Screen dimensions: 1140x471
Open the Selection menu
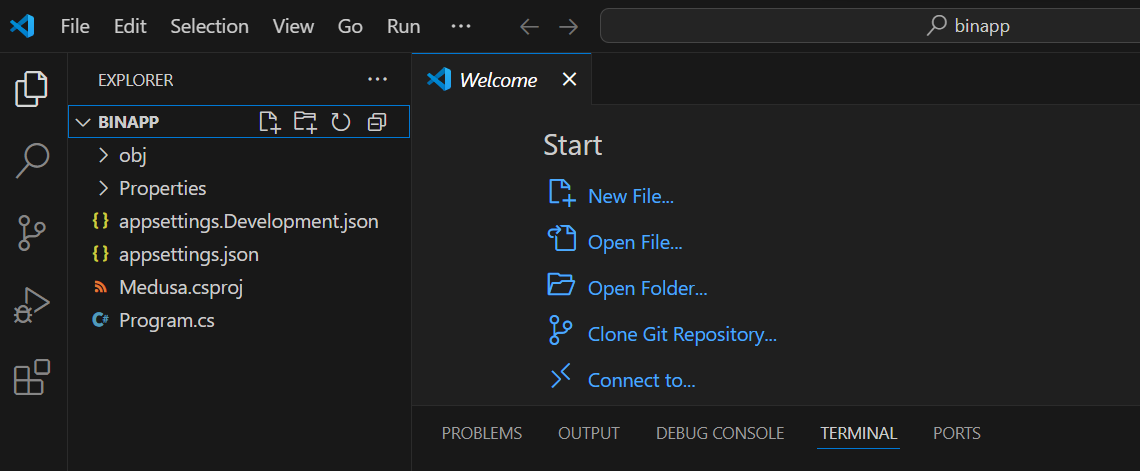click(209, 27)
